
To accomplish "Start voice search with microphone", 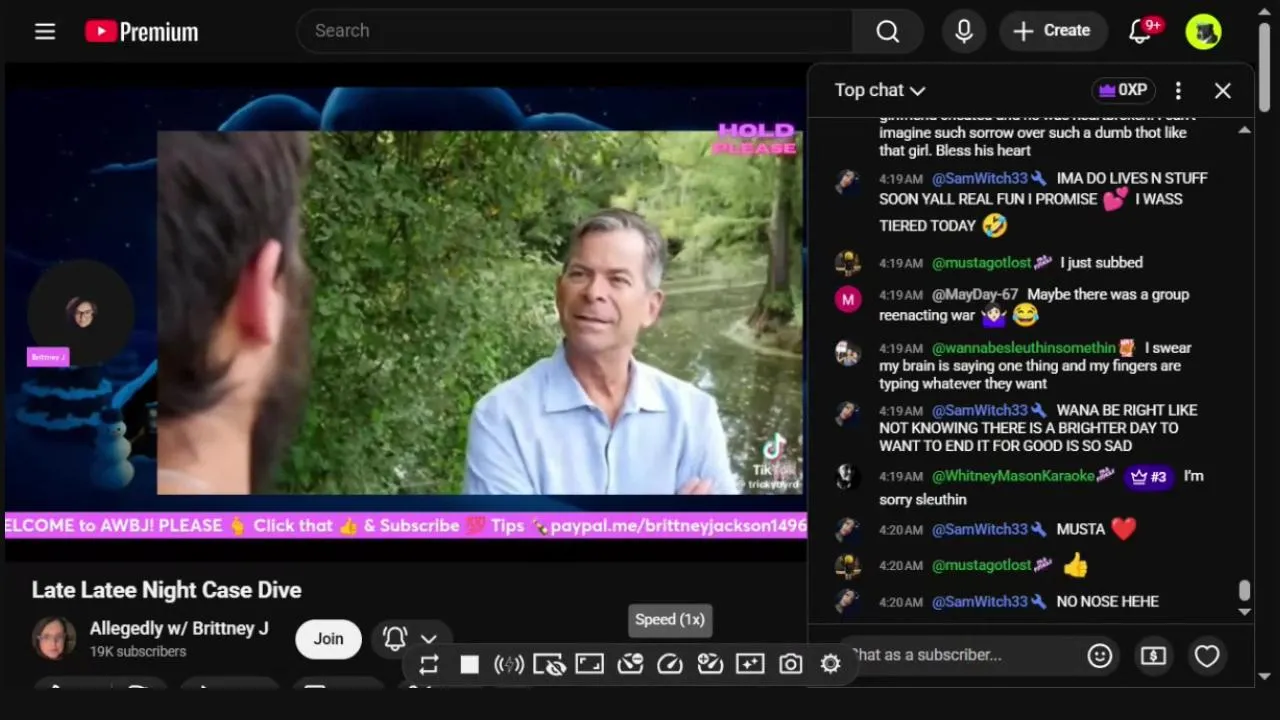I will click(964, 31).
